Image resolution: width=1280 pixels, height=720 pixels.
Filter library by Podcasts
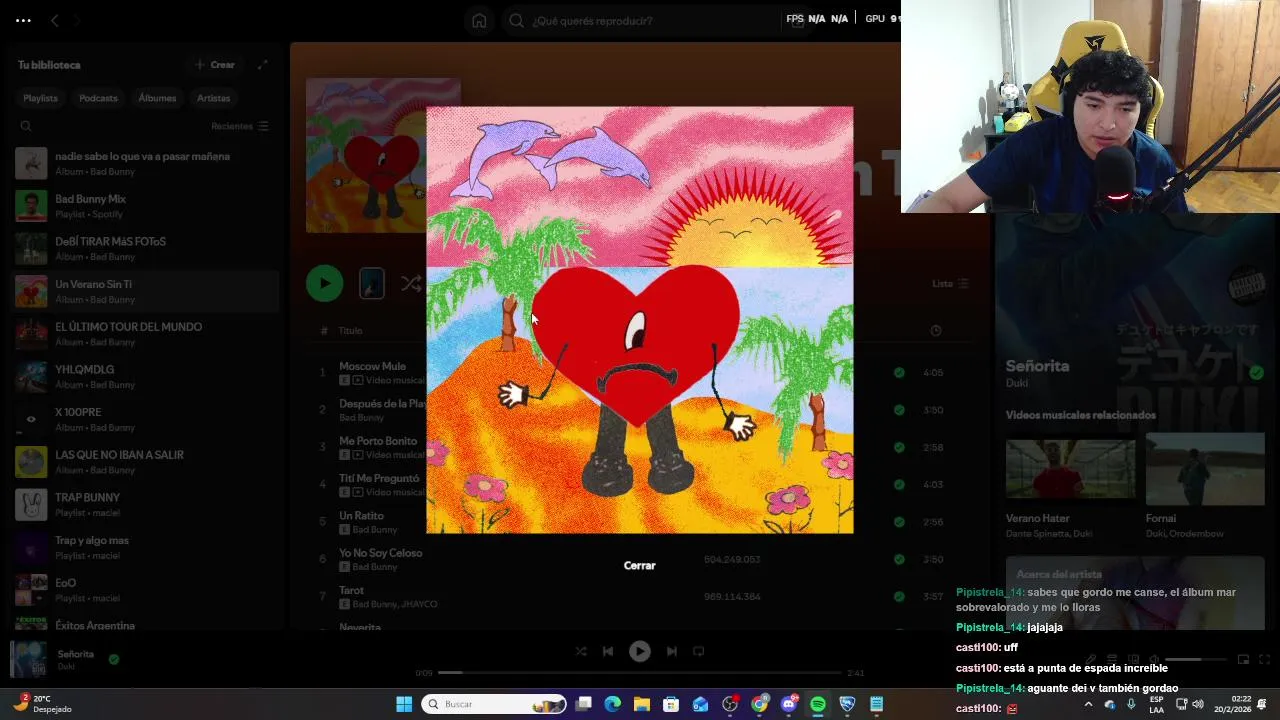(x=98, y=98)
